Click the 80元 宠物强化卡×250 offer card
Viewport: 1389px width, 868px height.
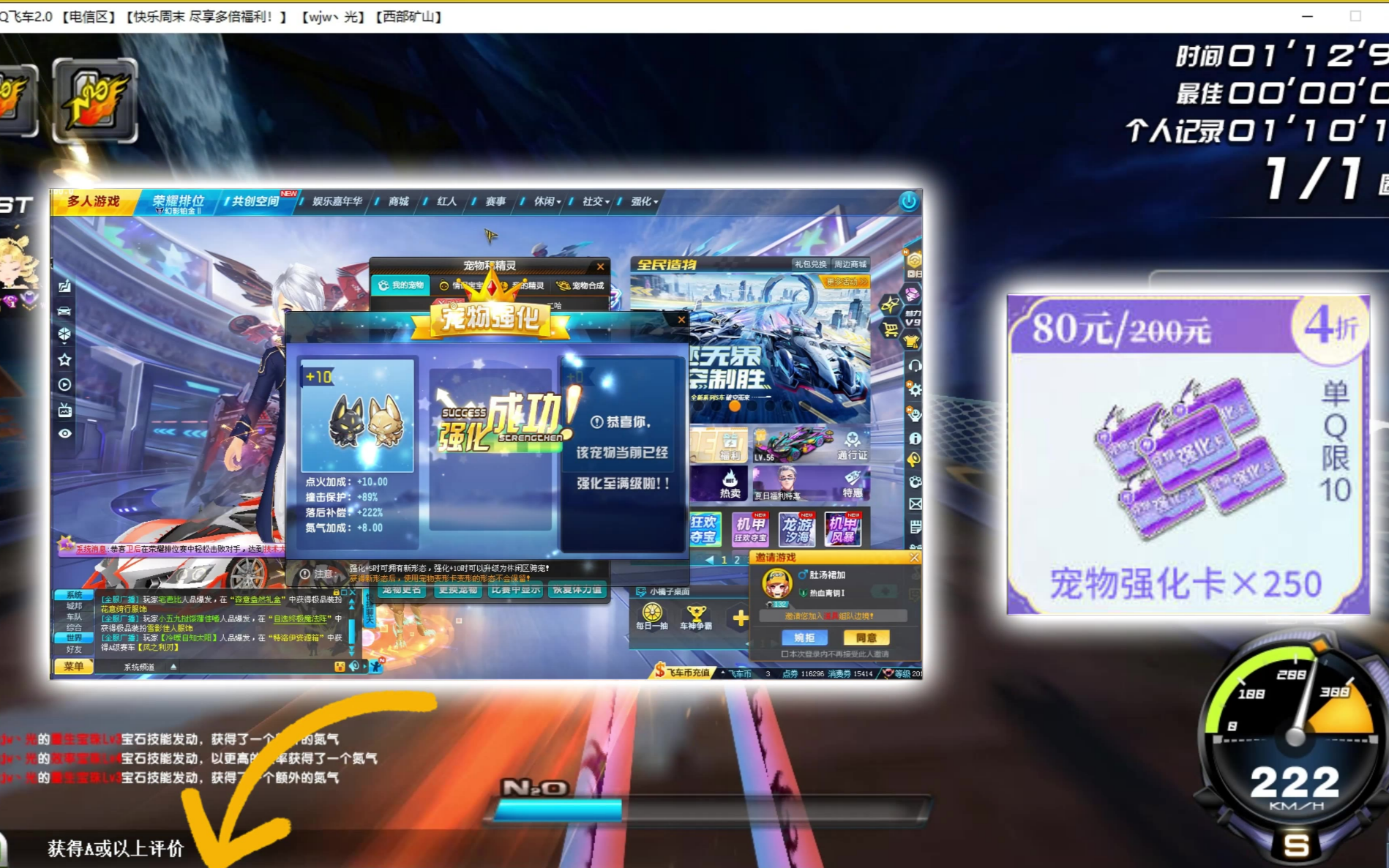click(x=1188, y=454)
